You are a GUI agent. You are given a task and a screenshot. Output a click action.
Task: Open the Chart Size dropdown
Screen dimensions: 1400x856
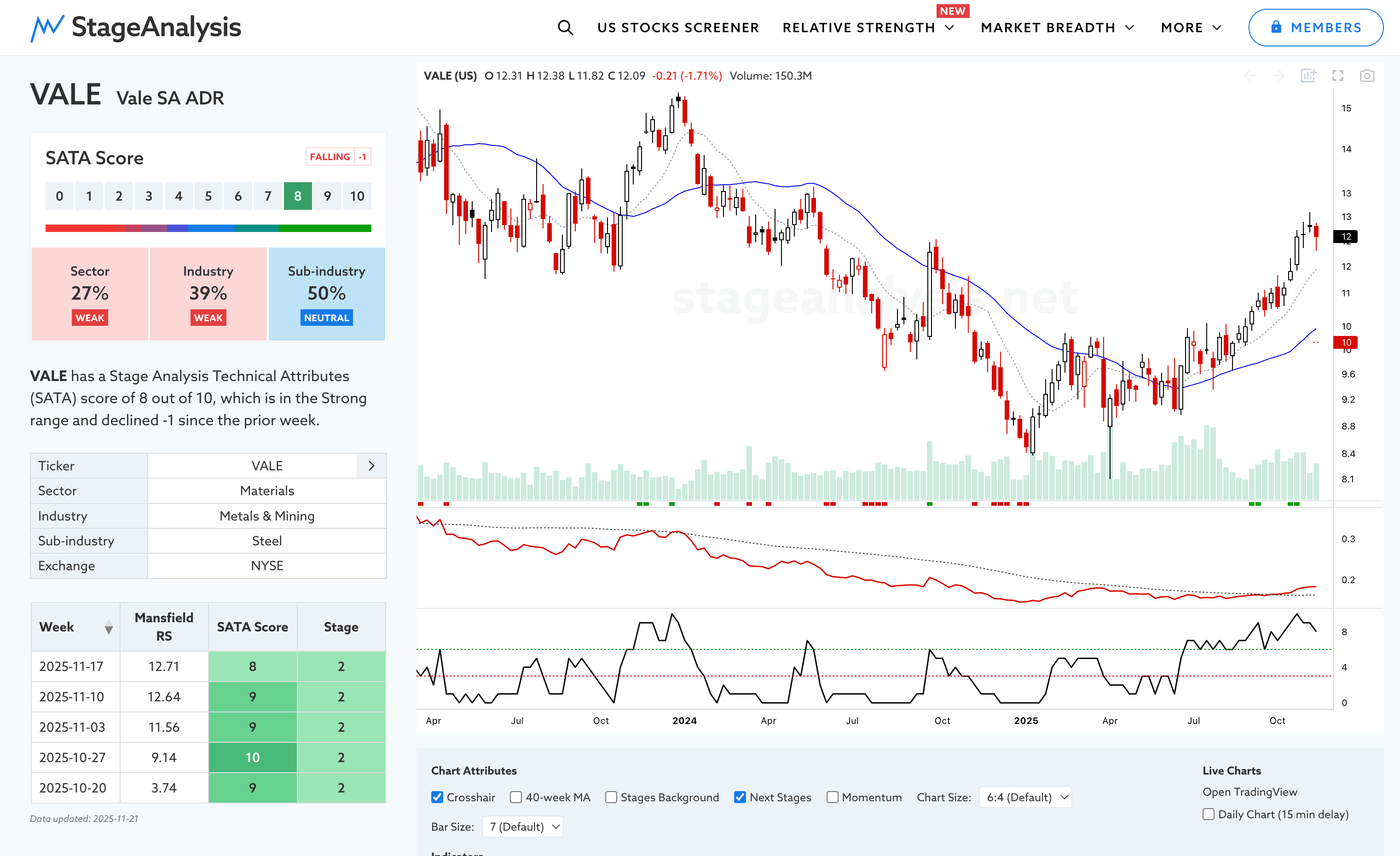tap(1025, 797)
